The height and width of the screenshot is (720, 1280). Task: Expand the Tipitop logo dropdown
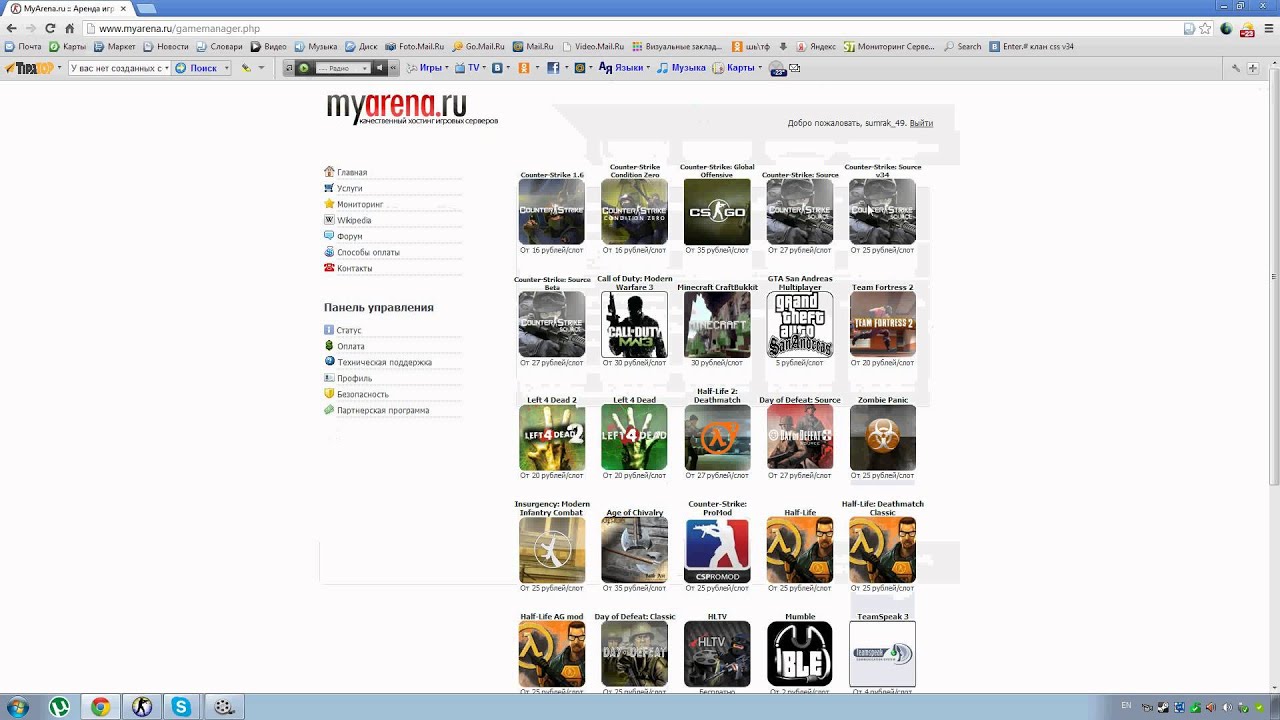(59, 68)
